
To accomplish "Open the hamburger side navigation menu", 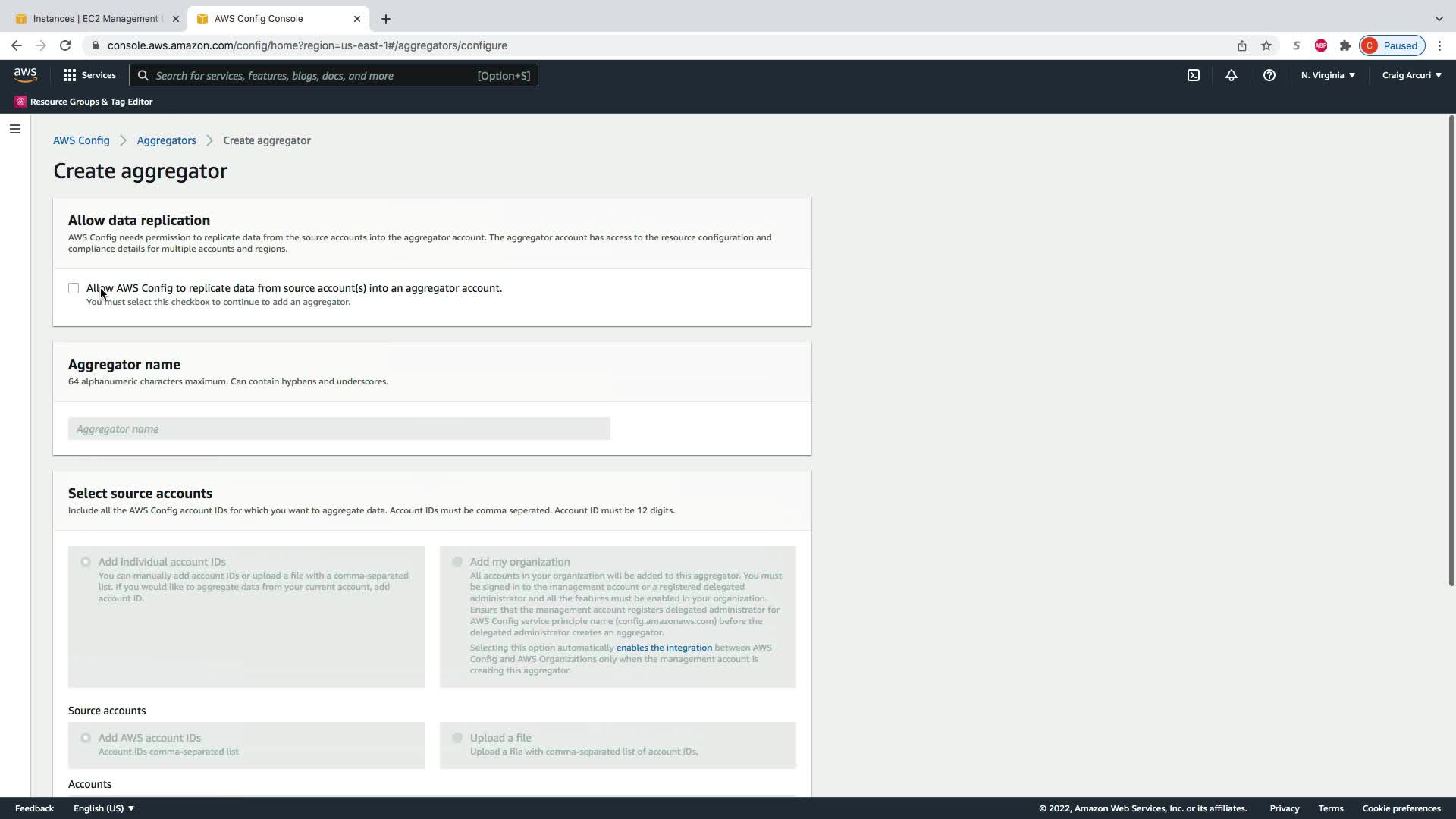I will click(15, 129).
